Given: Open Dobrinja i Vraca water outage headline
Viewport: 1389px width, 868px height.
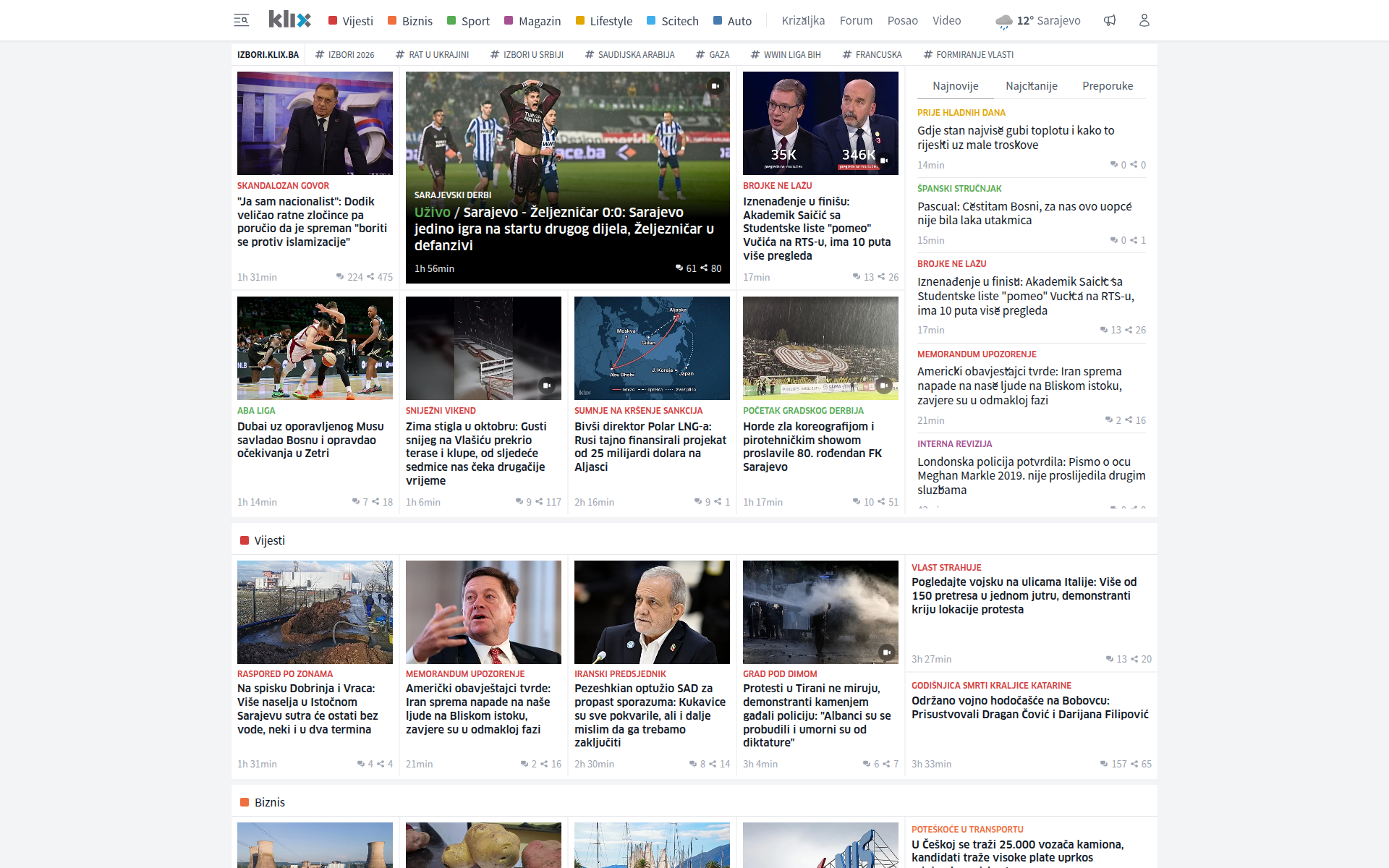Looking at the screenshot, I should pos(308,709).
